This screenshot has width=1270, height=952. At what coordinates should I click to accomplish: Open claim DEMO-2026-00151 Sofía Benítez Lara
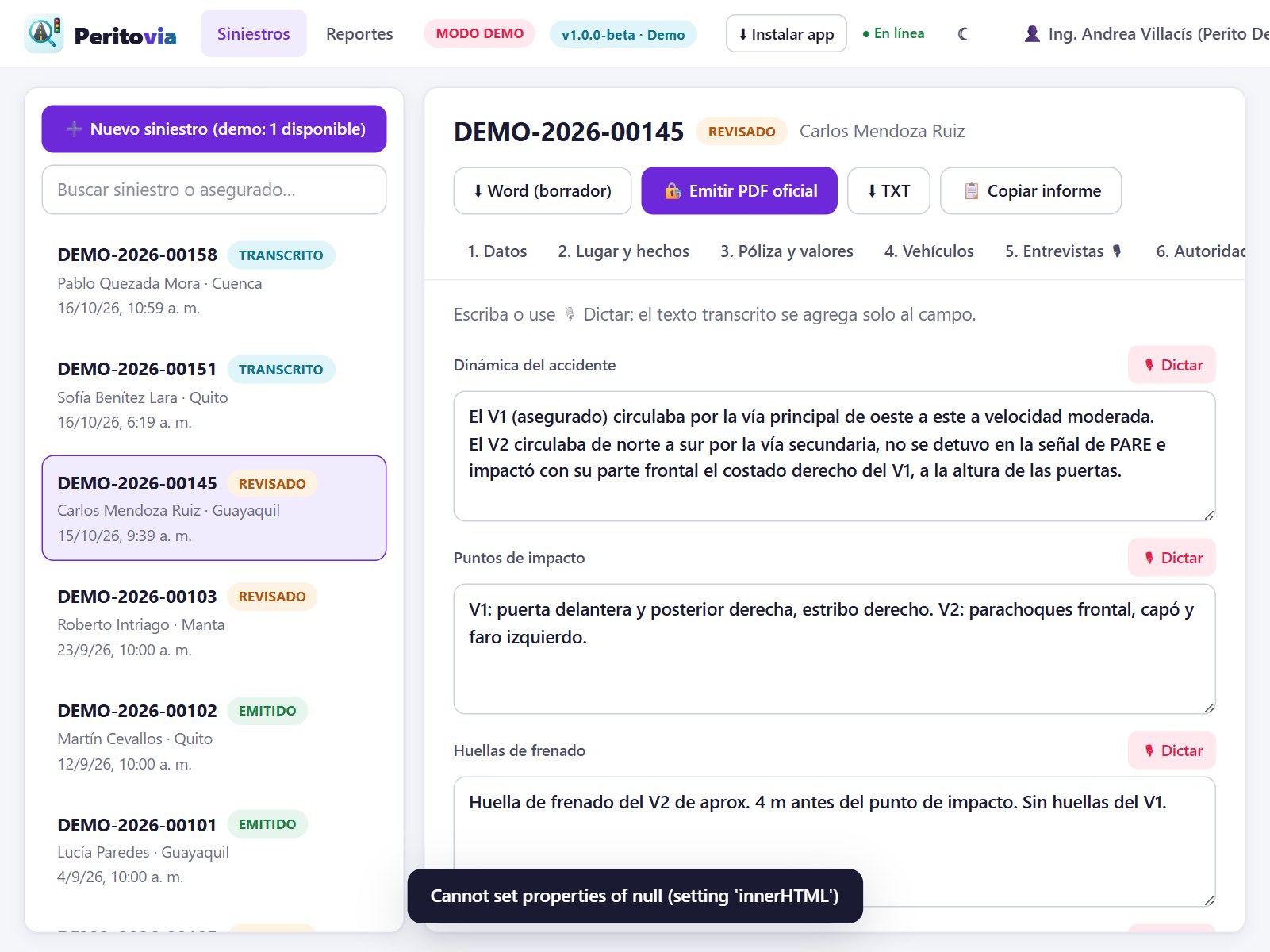point(214,395)
